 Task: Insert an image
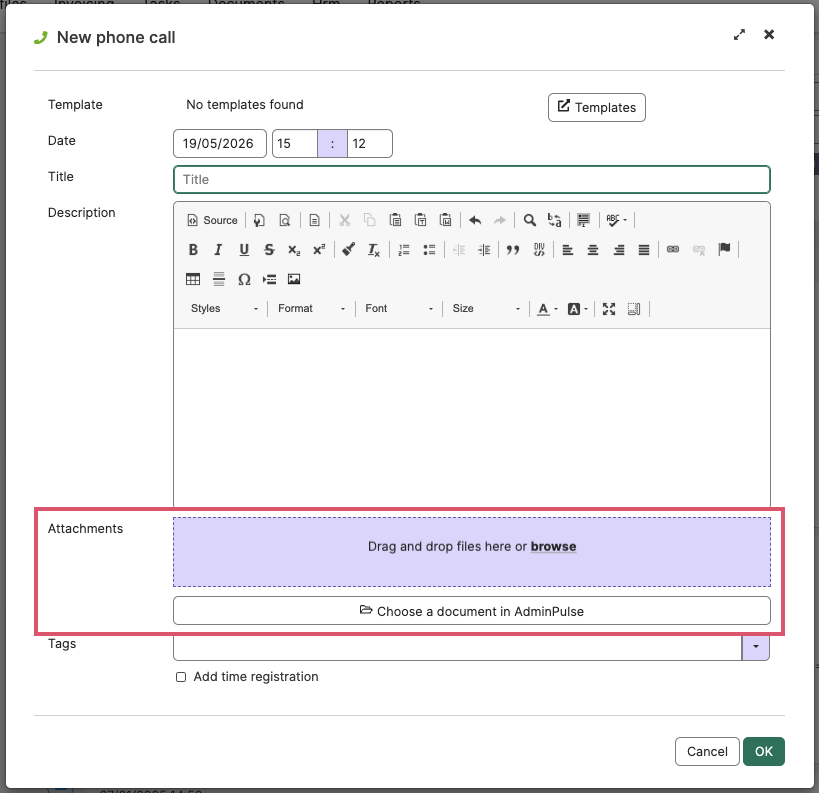[x=294, y=279]
